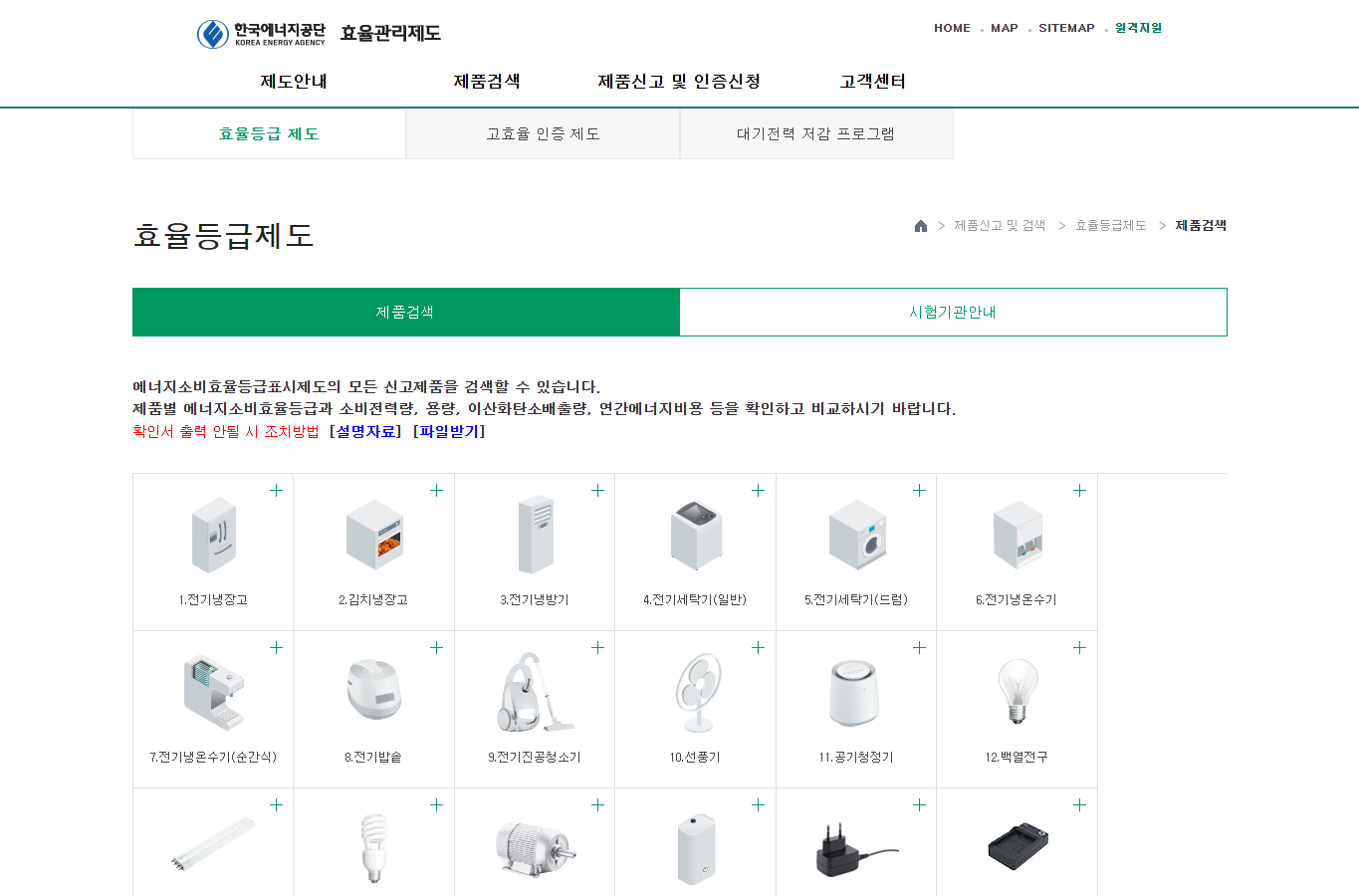Click 제품신고 및 검색 breadcrumb

click(x=1000, y=226)
